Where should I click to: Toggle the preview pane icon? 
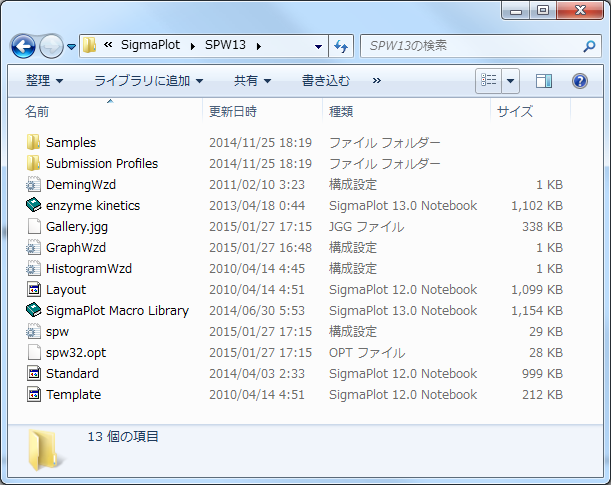pyautogui.click(x=544, y=81)
